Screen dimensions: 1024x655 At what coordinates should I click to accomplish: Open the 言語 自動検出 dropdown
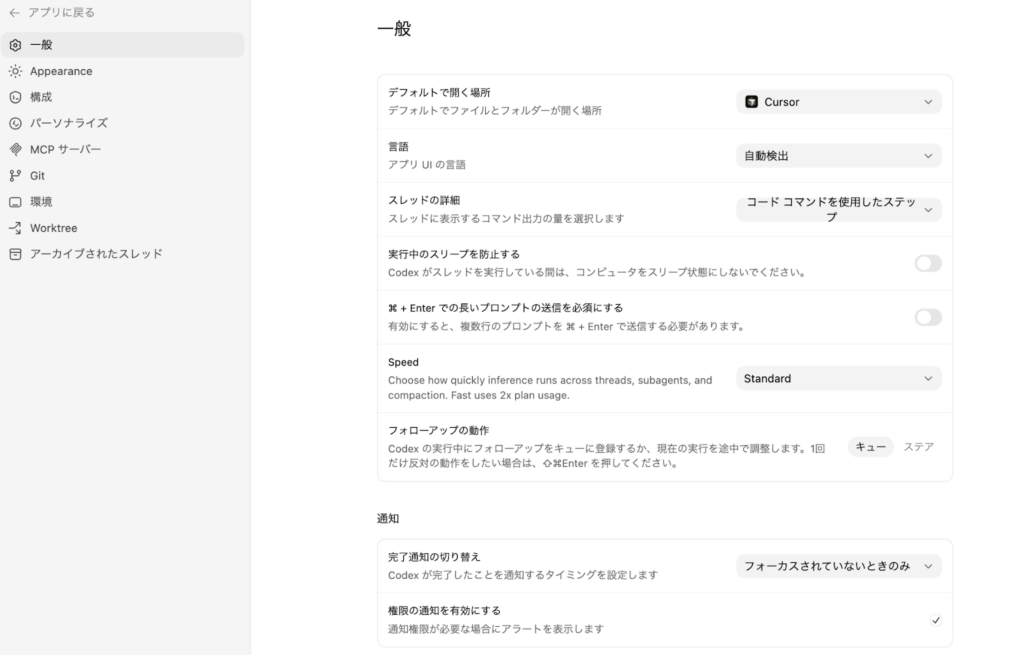click(x=838, y=155)
